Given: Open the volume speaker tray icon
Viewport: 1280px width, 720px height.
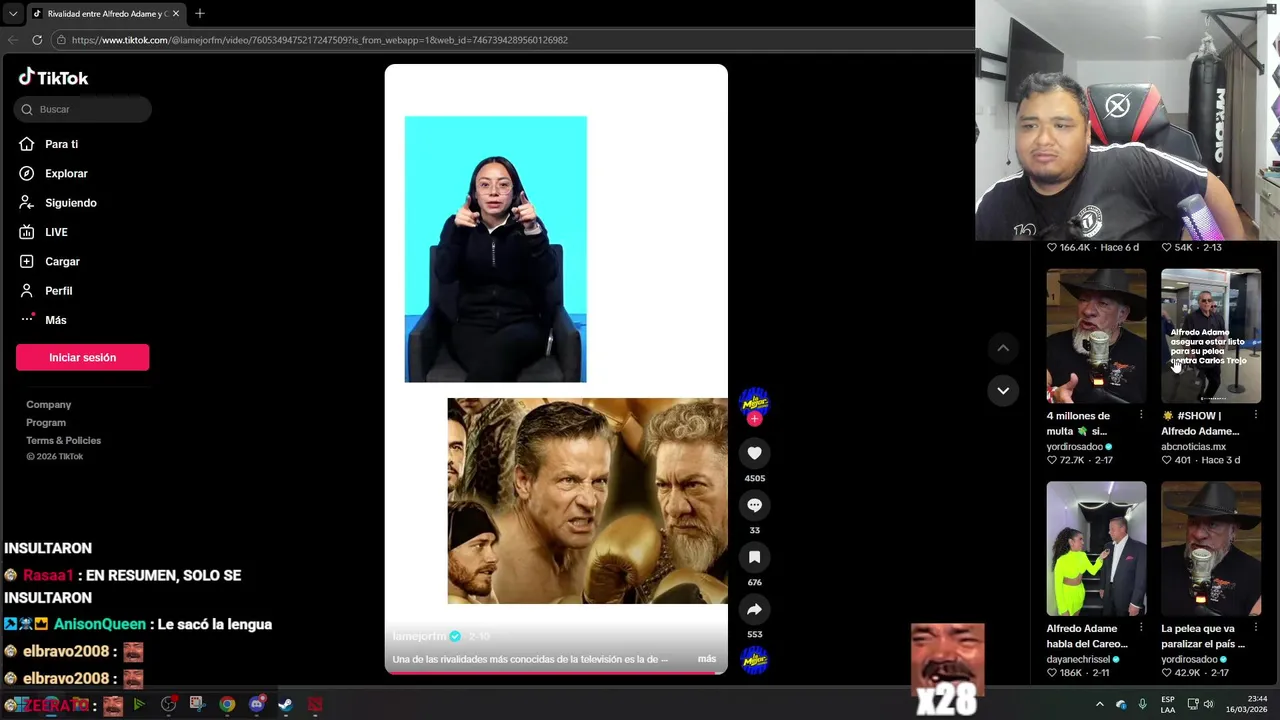Looking at the screenshot, I should [1208, 704].
